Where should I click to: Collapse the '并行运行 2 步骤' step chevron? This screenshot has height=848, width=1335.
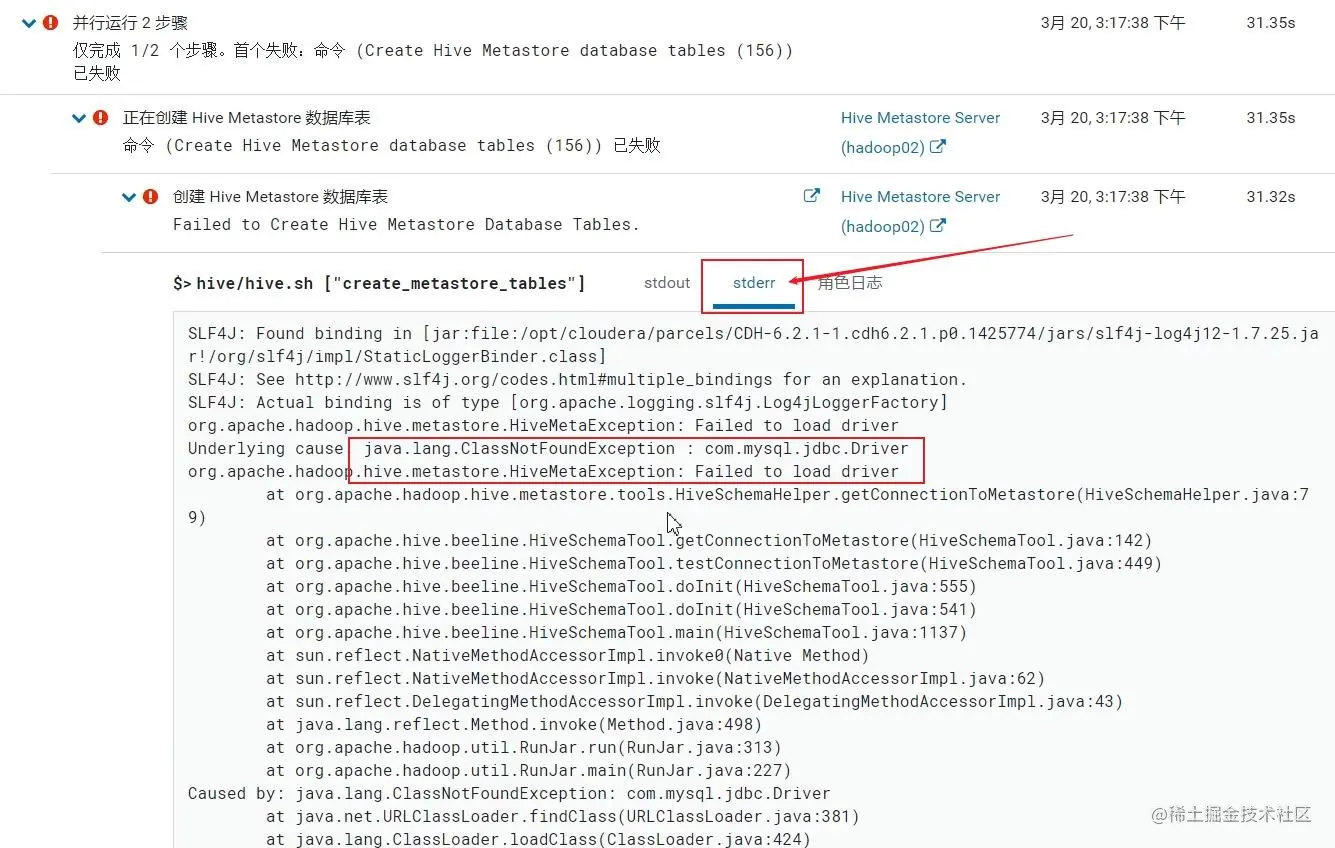click(x=28, y=22)
